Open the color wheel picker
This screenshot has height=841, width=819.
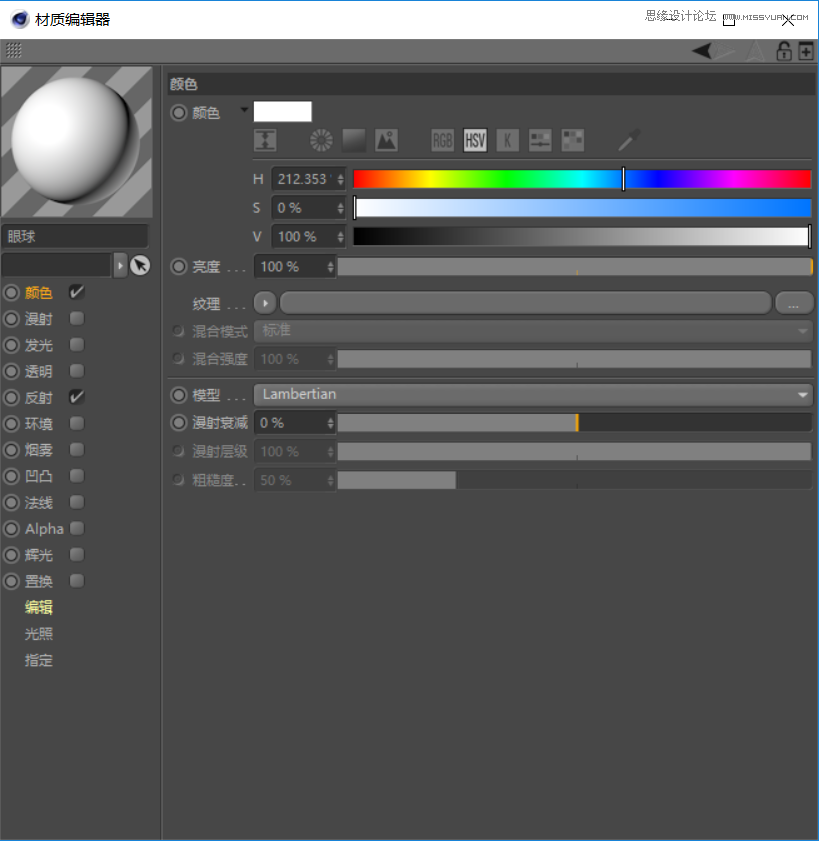point(320,140)
